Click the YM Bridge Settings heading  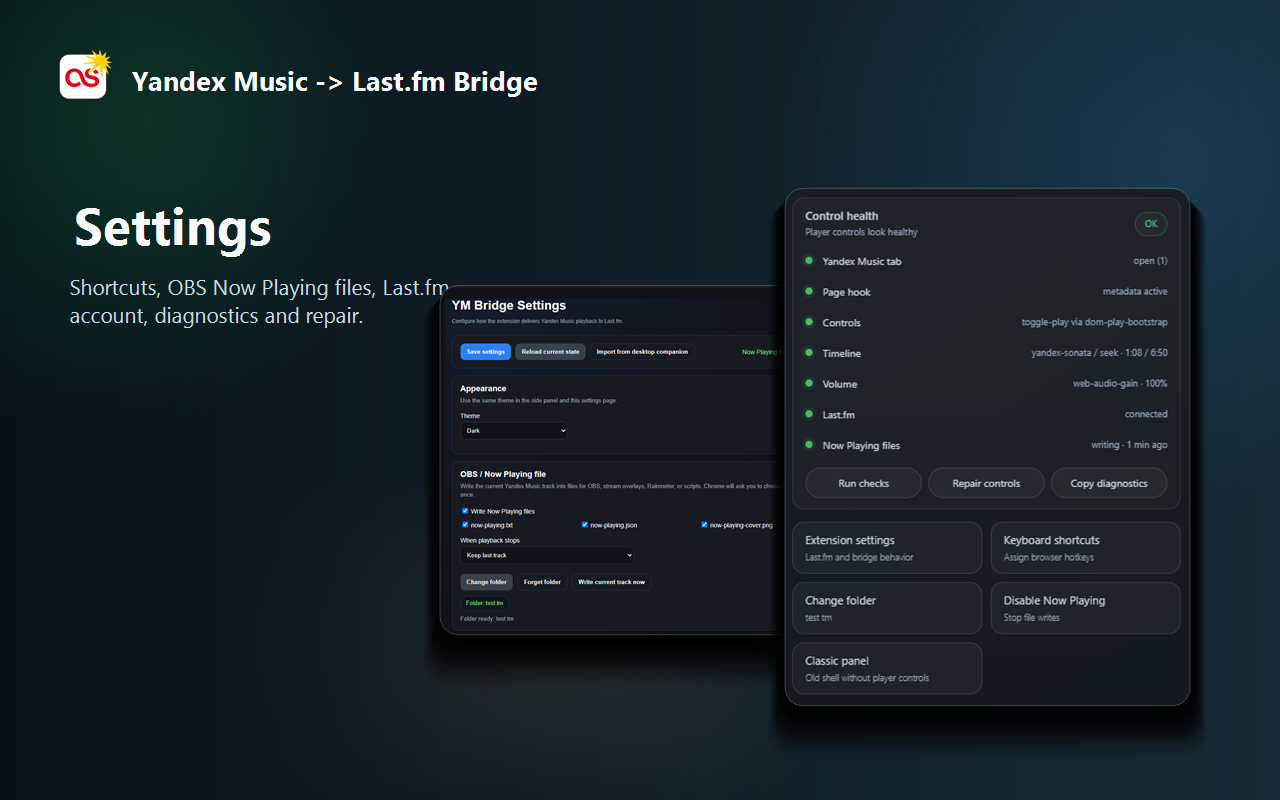(x=509, y=306)
